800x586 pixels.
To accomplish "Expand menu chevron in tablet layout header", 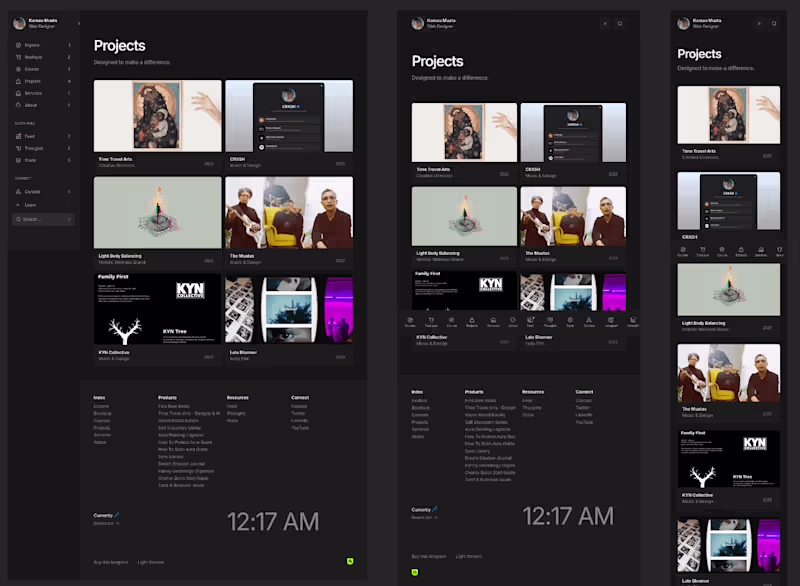I will click(x=605, y=23).
